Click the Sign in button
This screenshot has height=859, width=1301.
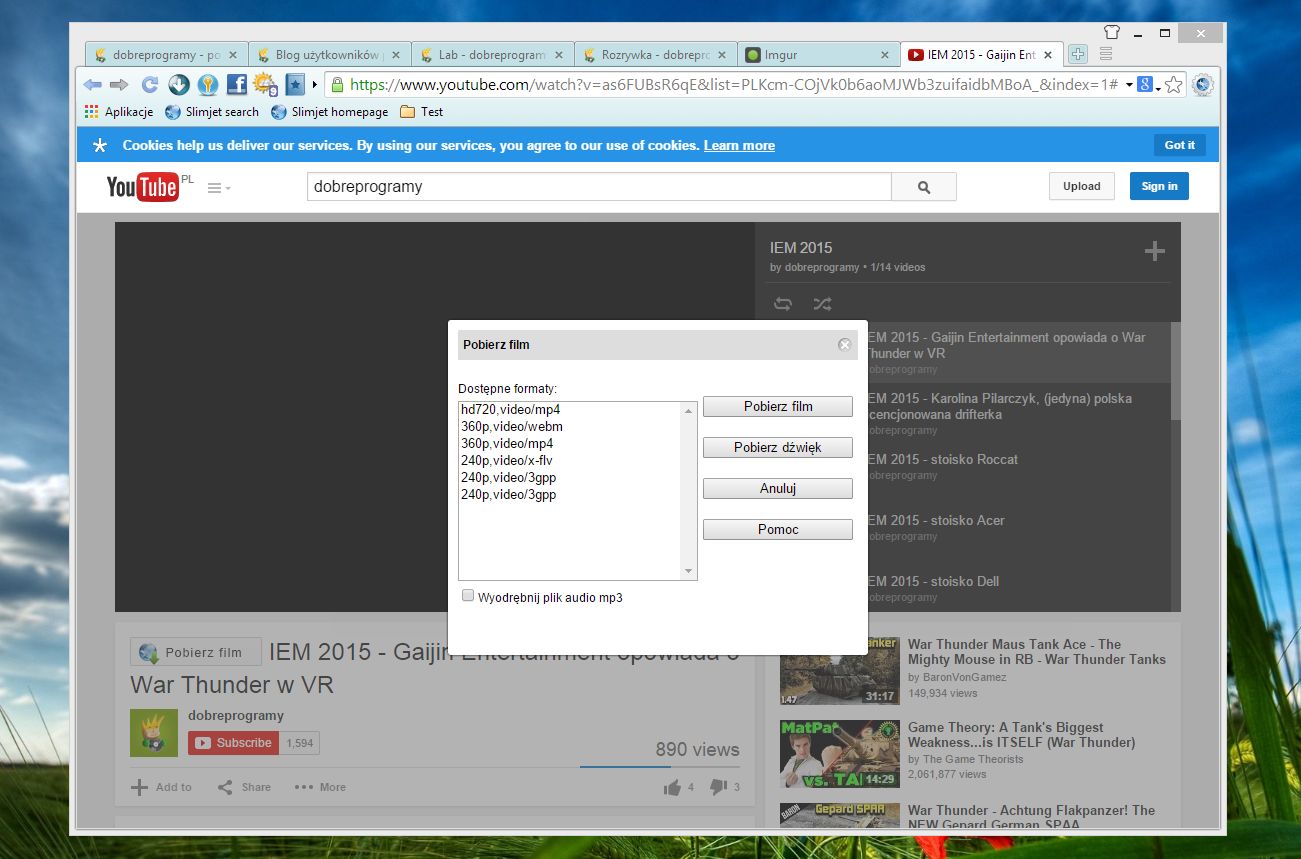point(1159,186)
